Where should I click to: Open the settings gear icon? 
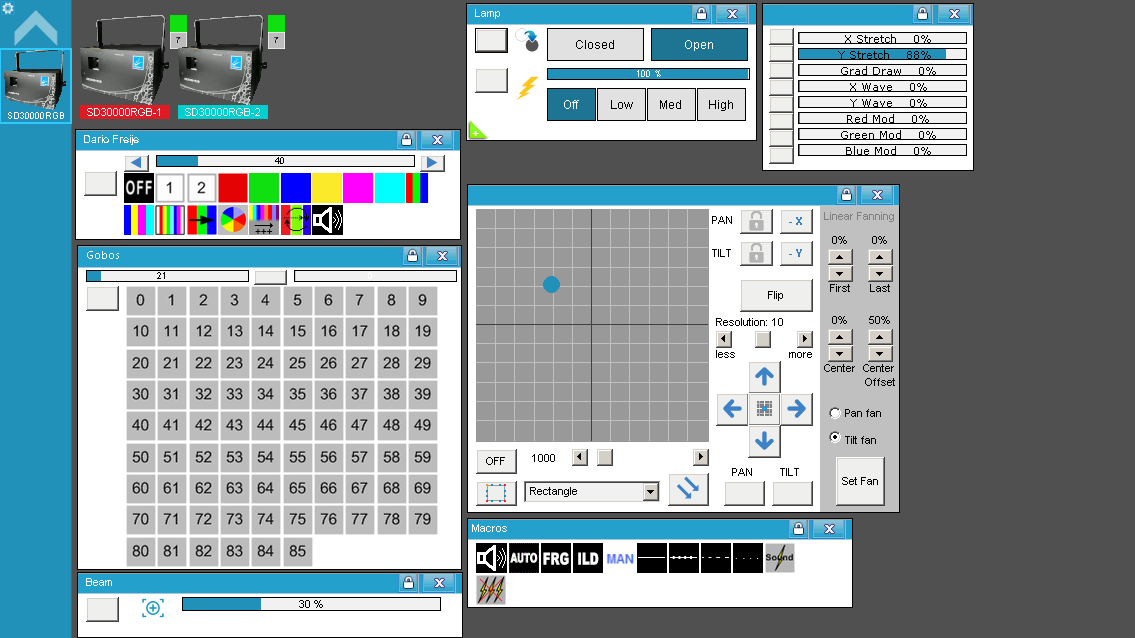point(8,8)
